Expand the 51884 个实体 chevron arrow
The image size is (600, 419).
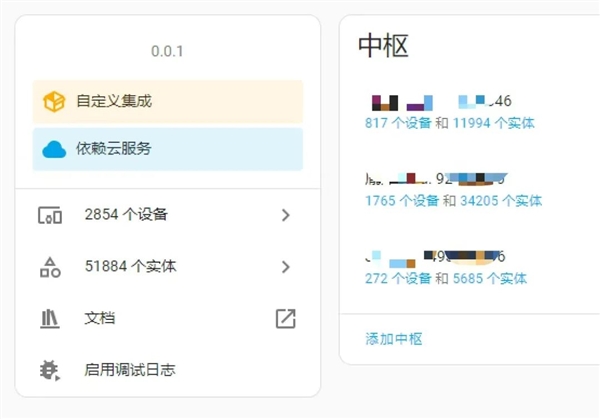pyautogui.click(x=285, y=267)
